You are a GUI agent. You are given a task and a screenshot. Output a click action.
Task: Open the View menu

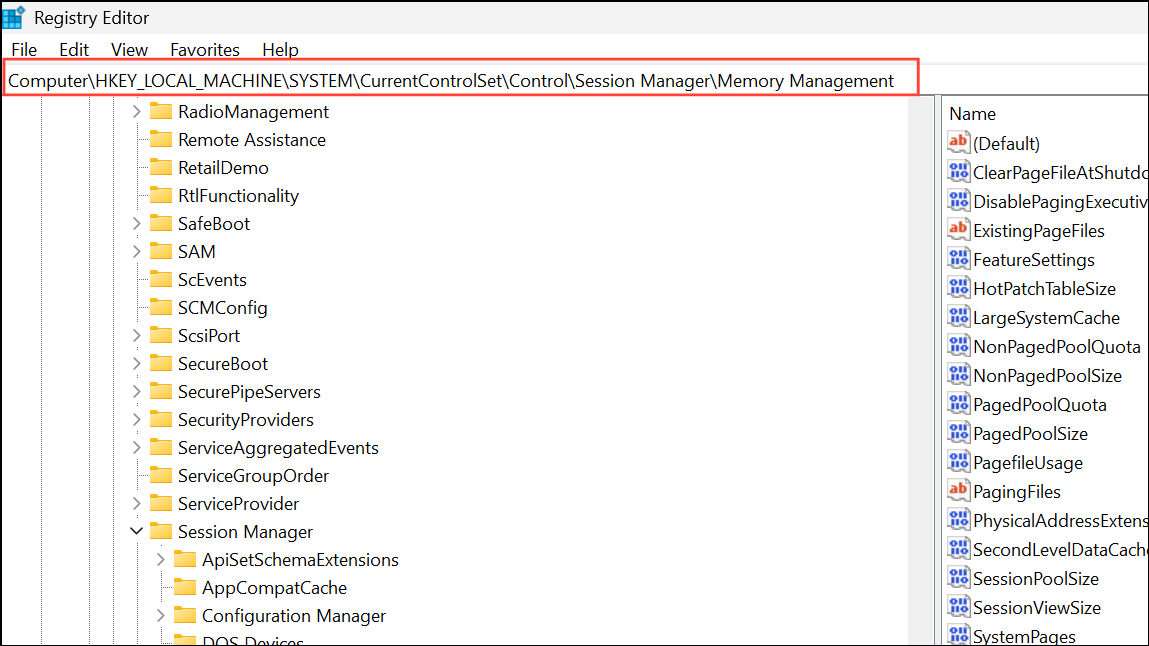[129, 49]
